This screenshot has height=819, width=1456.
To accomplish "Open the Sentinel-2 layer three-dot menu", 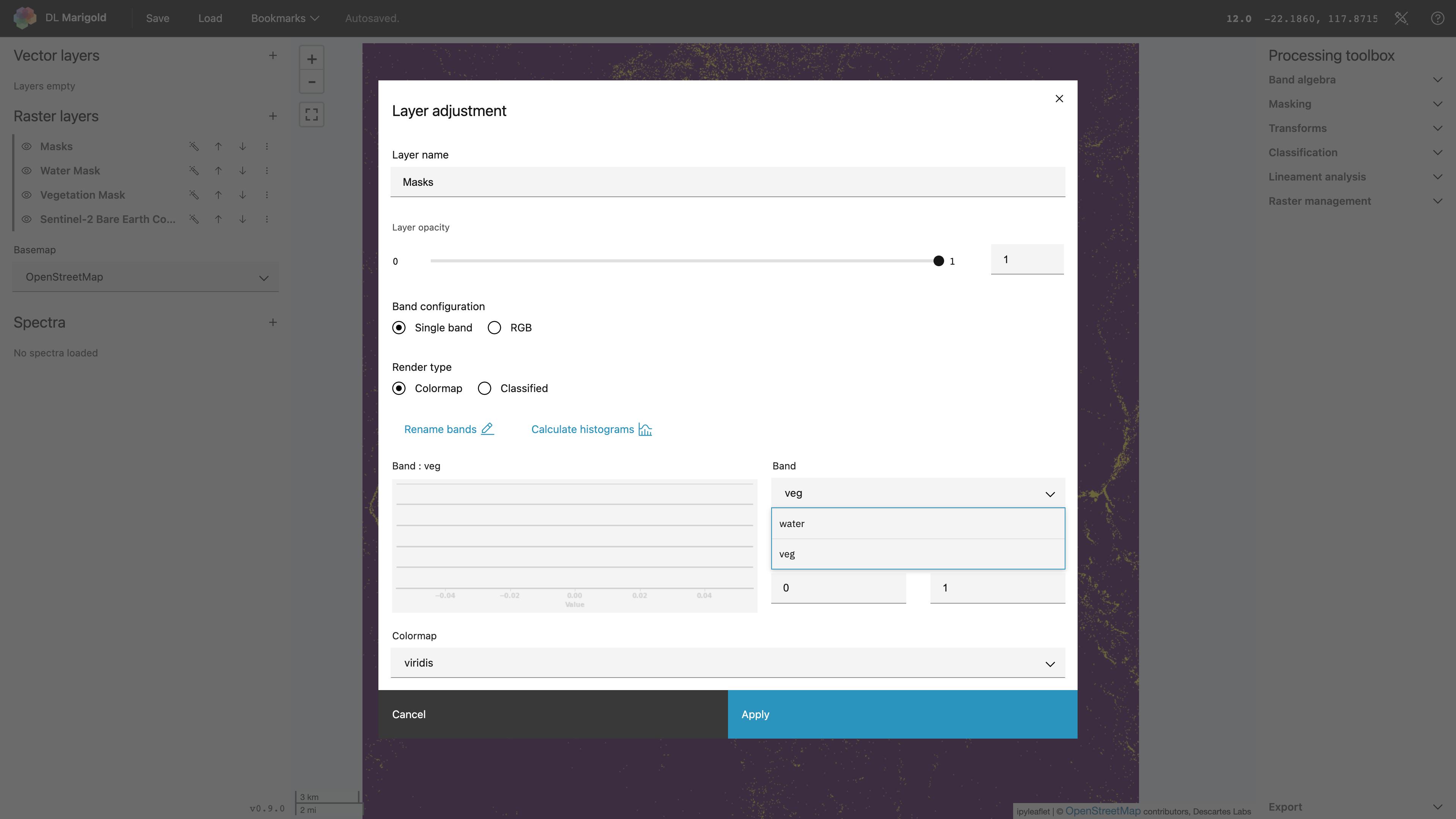I will click(x=267, y=219).
